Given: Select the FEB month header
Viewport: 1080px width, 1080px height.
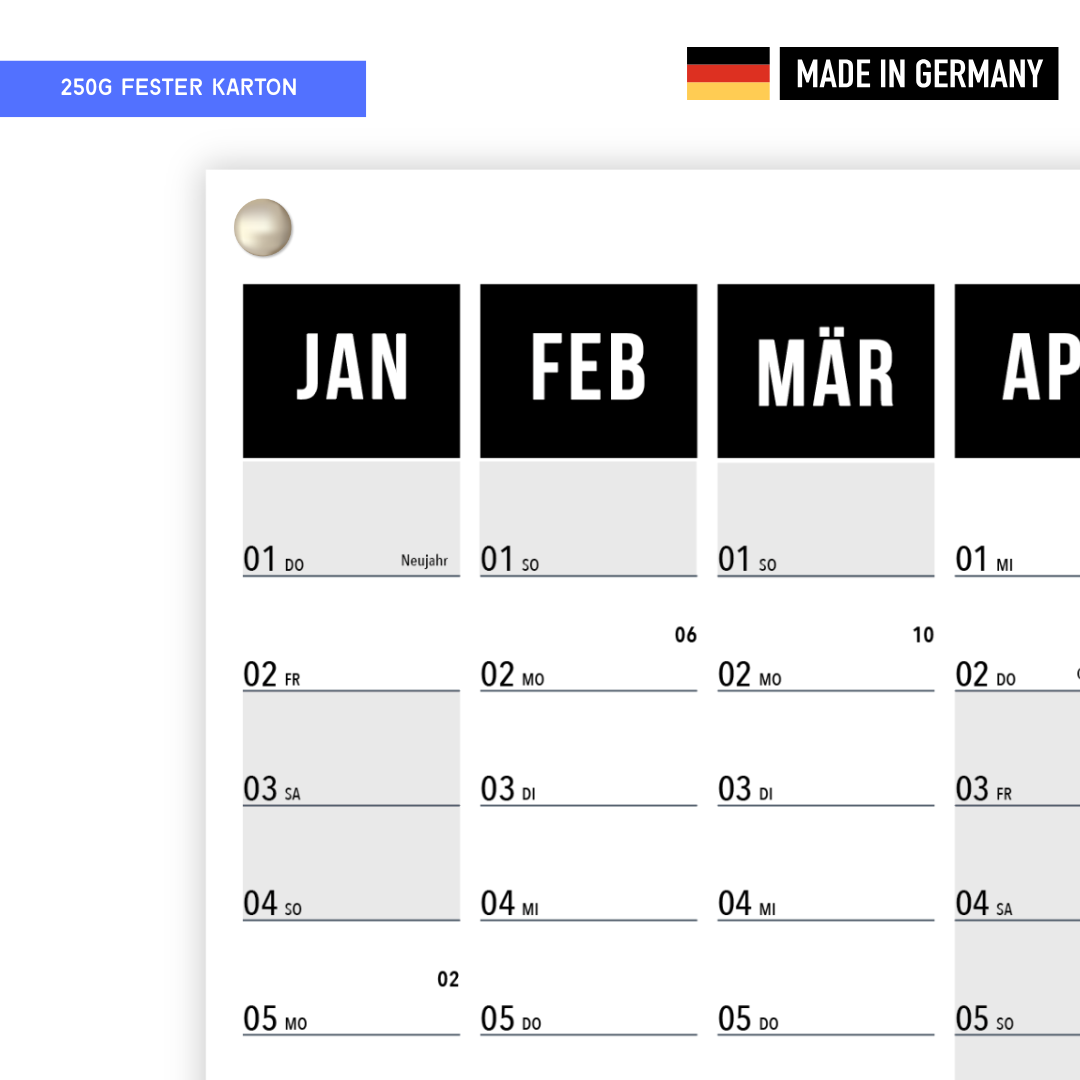Looking at the screenshot, I should [x=589, y=371].
